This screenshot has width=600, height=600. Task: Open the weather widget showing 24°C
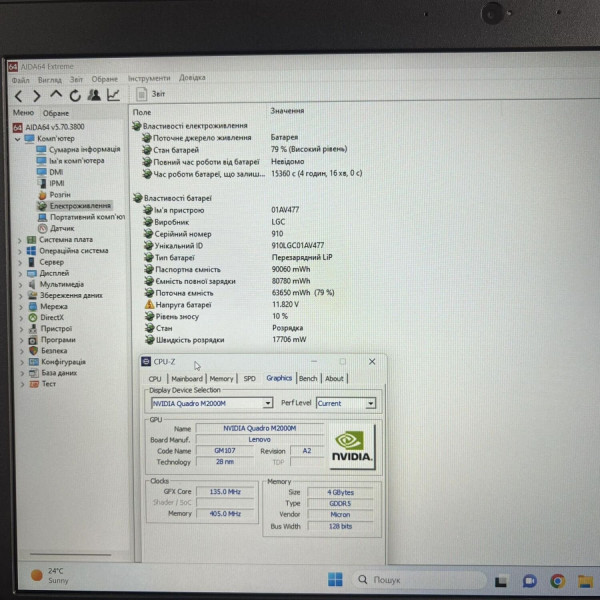point(50,576)
